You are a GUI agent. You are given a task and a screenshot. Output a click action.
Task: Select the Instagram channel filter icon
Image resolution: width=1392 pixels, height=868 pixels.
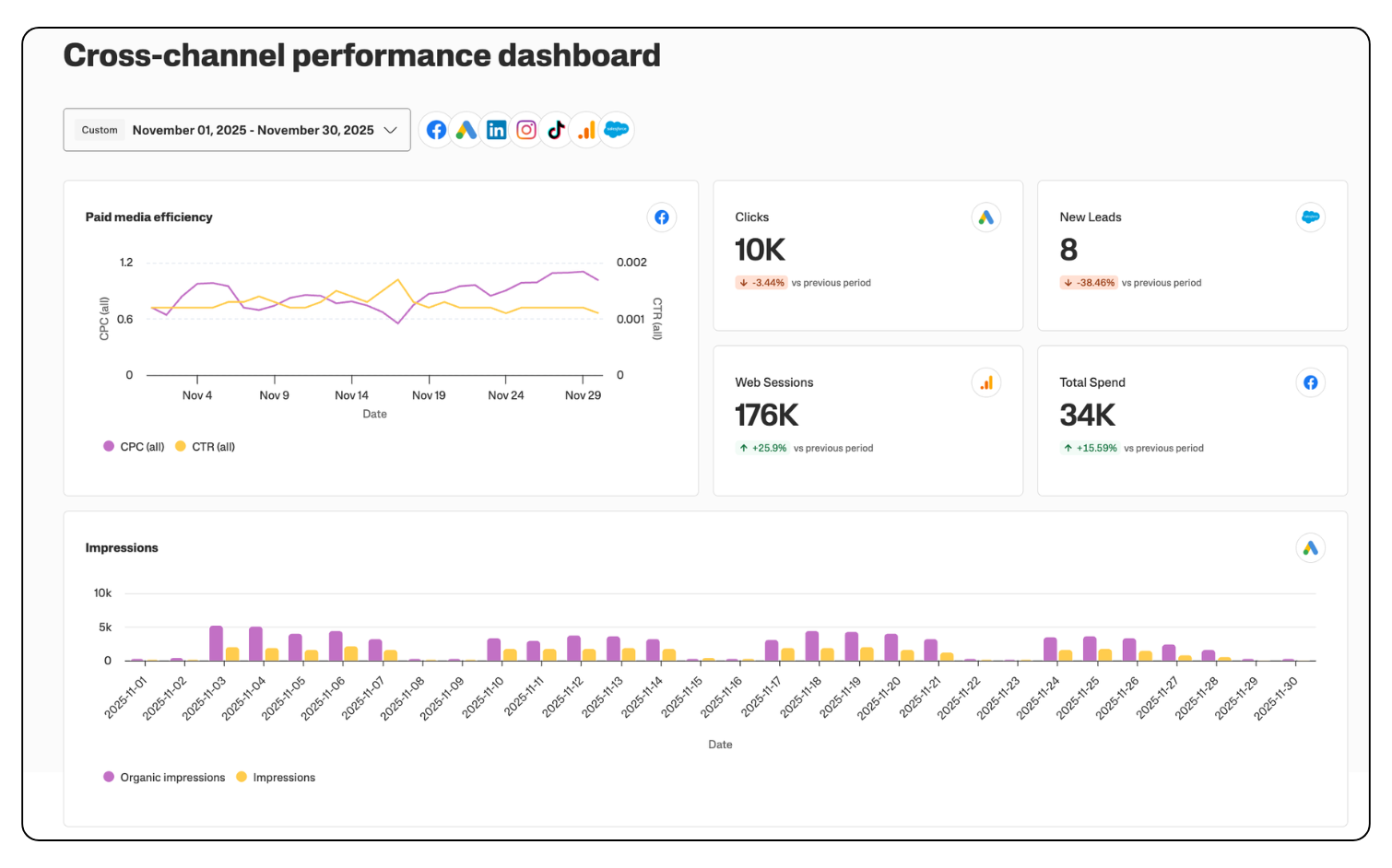[x=526, y=130]
